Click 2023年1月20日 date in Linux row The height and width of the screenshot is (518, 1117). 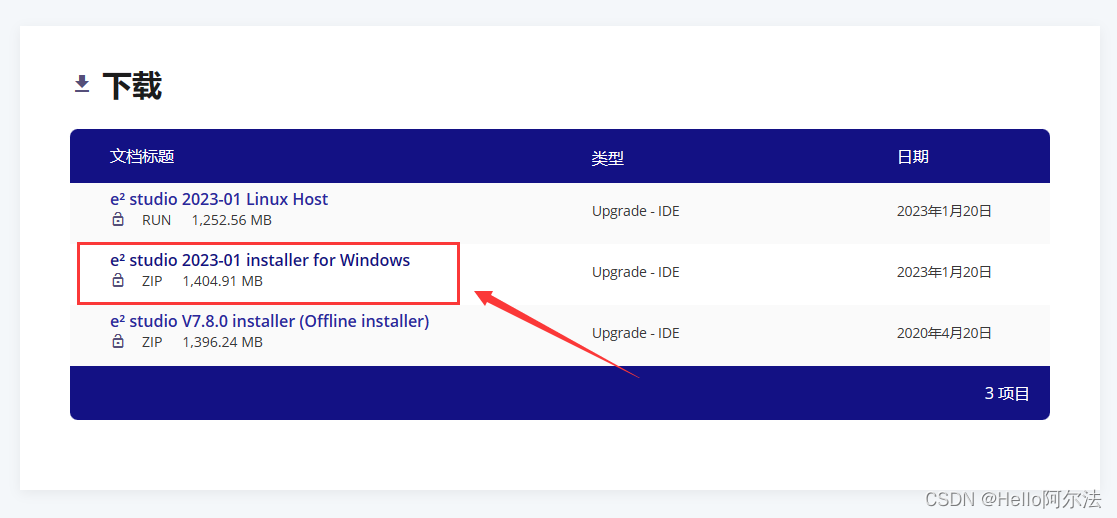(x=944, y=211)
